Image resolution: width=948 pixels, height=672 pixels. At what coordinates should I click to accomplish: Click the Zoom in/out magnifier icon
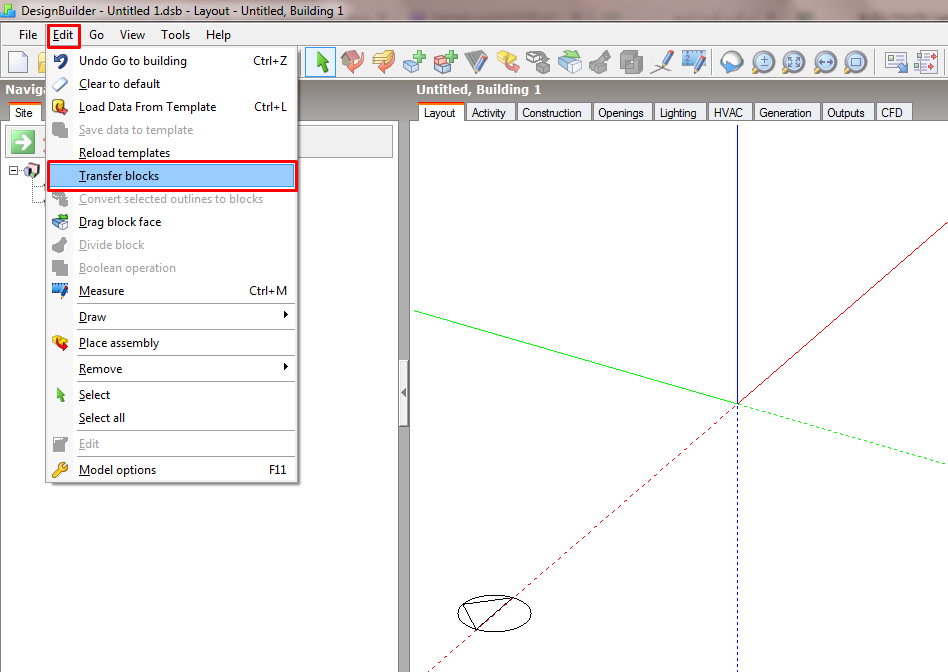tap(763, 62)
